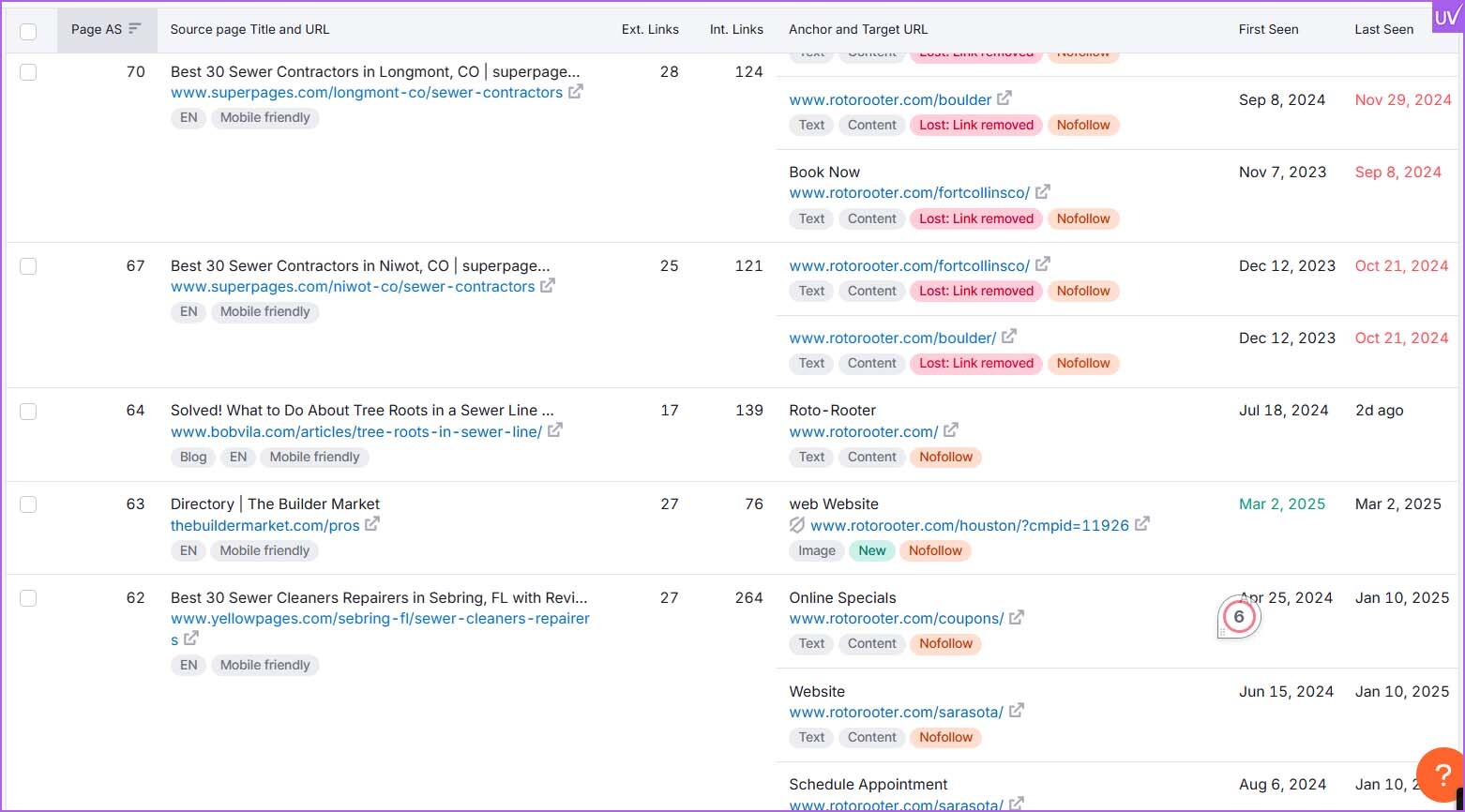The width and height of the screenshot is (1465, 812).
Task: Open external icon for Book Now fortcollinsco target
Action: click(x=1043, y=192)
